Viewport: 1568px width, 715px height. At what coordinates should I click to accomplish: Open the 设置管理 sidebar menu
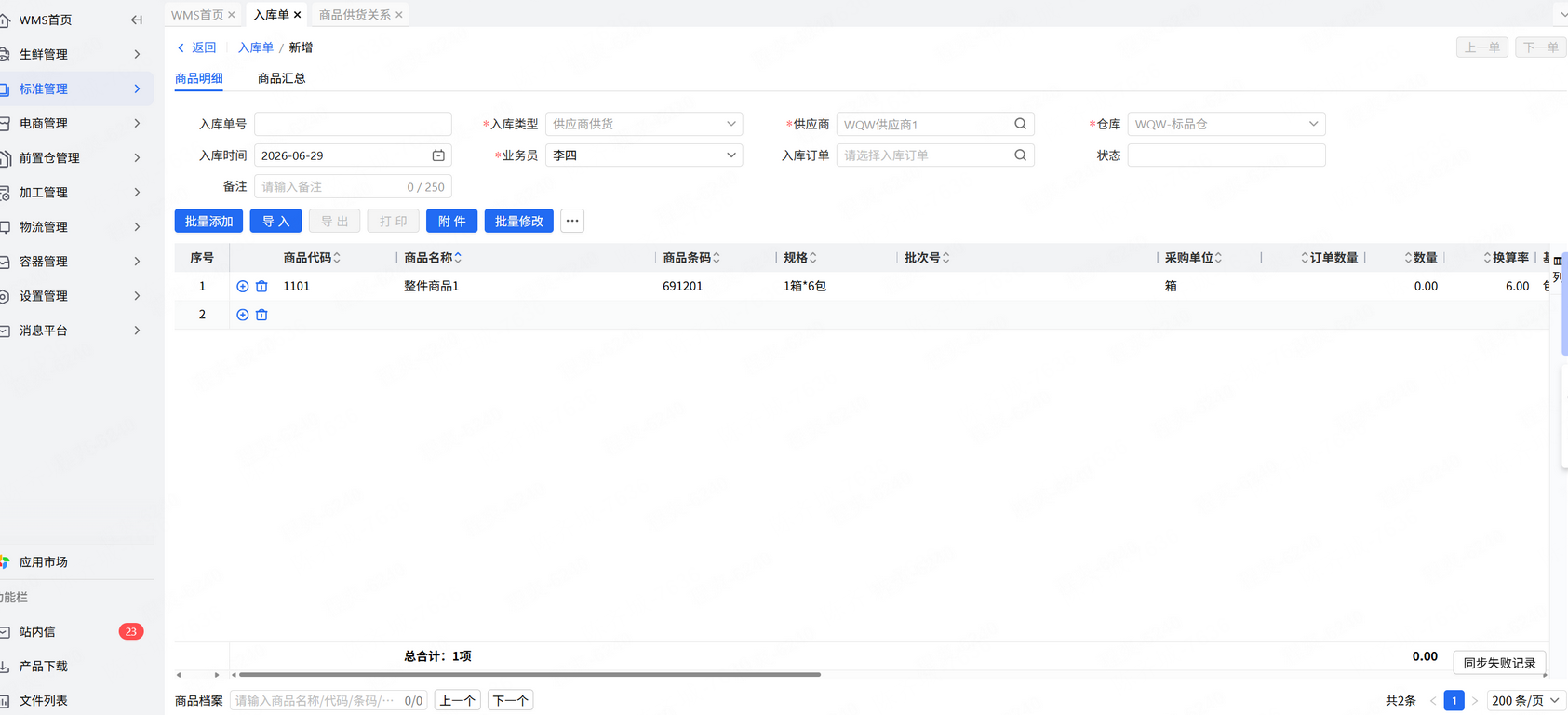(76, 296)
